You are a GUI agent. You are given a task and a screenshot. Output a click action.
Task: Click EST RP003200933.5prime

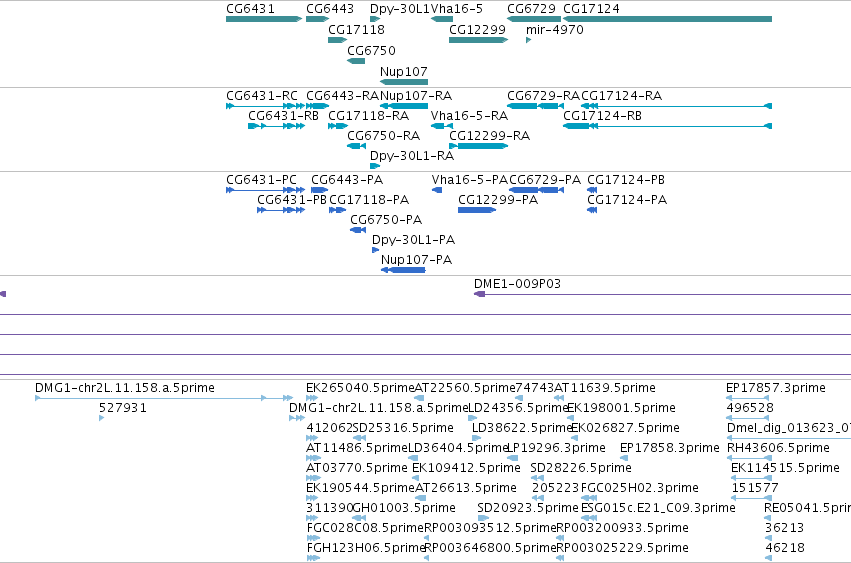pyautogui.click(x=623, y=529)
